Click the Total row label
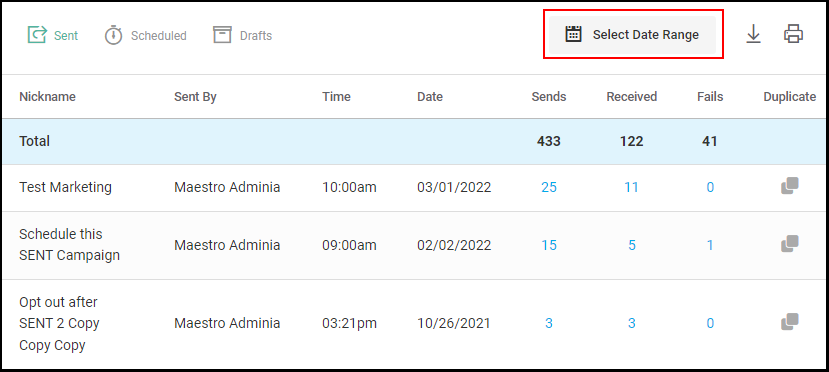The width and height of the screenshot is (829, 372). (34, 141)
